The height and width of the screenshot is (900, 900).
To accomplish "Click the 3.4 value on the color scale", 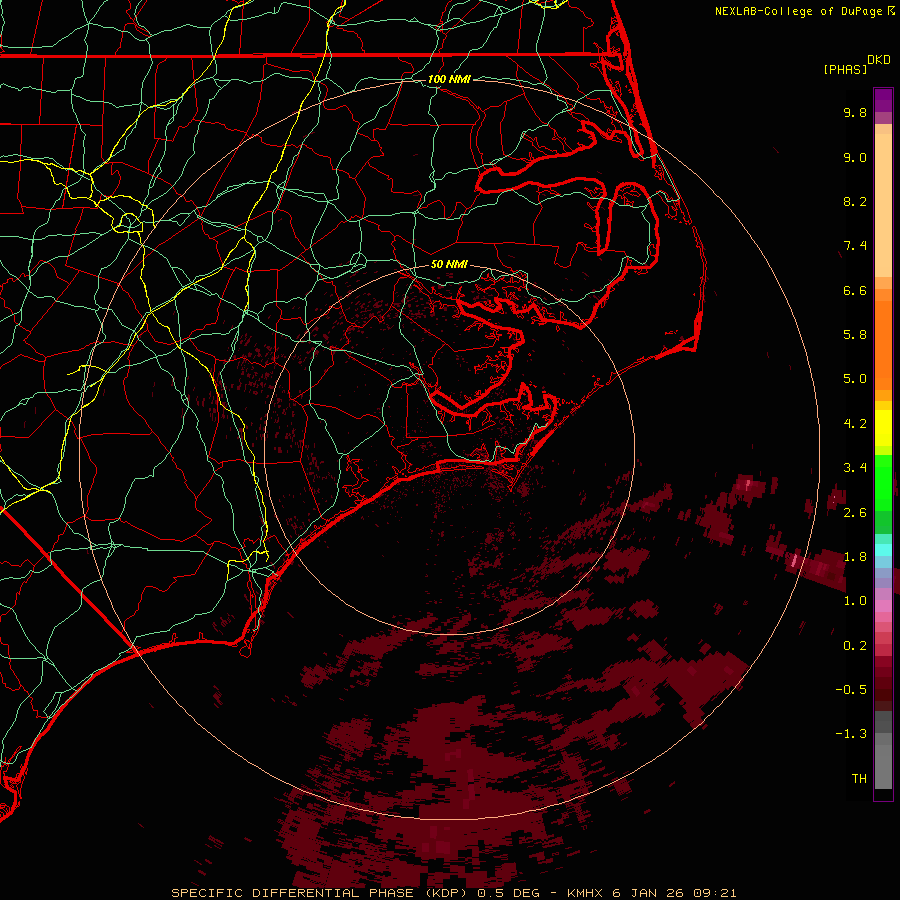I will [x=855, y=468].
